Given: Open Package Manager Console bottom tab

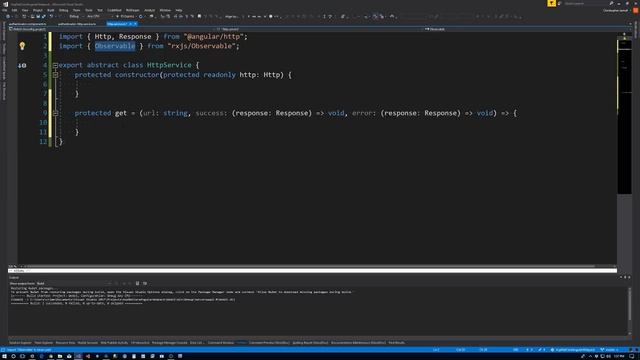Looking at the screenshot, I should pyautogui.click(x=169, y=343).
